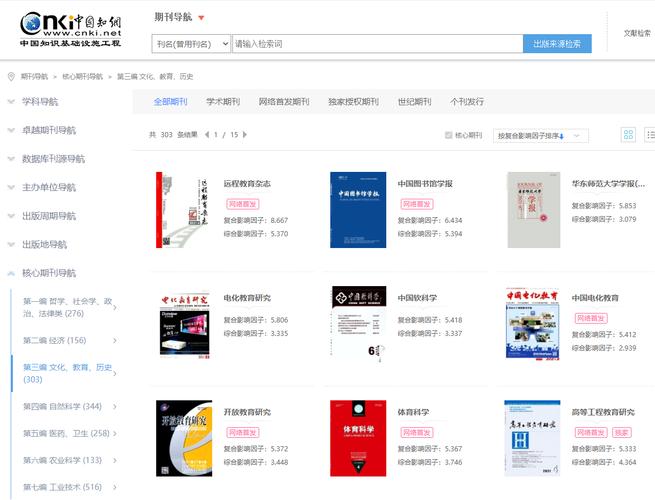Expand the 卓越期刊导航 sidebar section
Screen dimensions: 655x500
pyautogui.click(x=49, y=130)
